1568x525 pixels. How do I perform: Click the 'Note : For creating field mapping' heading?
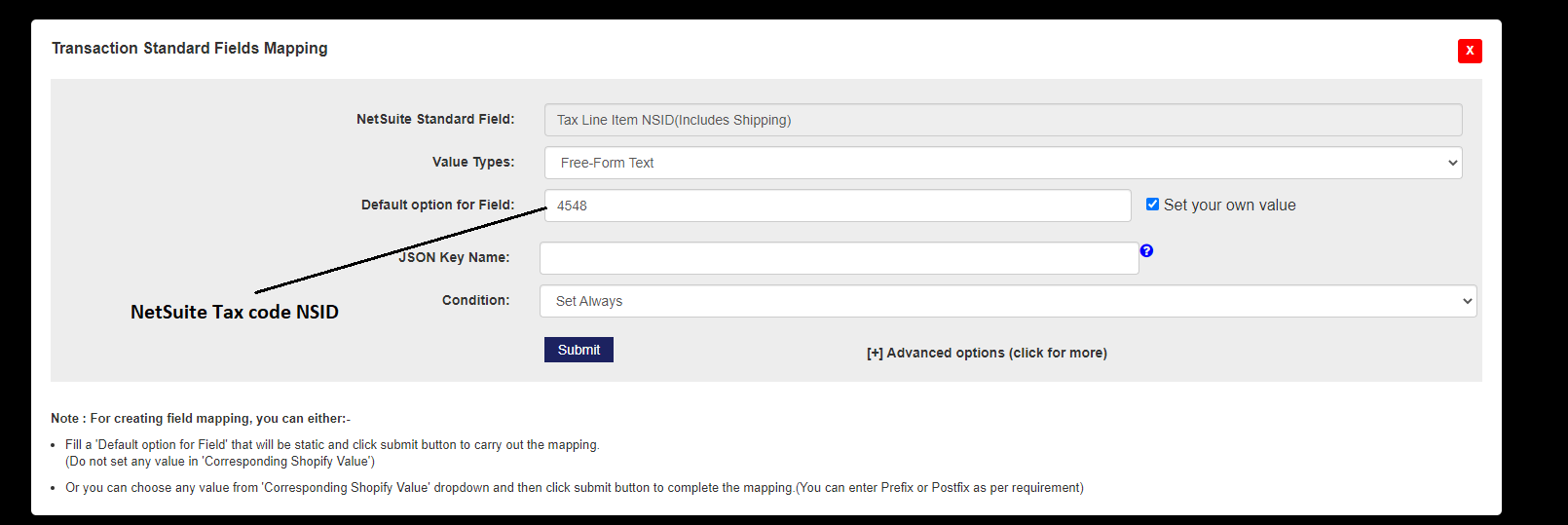coord(201,419)
